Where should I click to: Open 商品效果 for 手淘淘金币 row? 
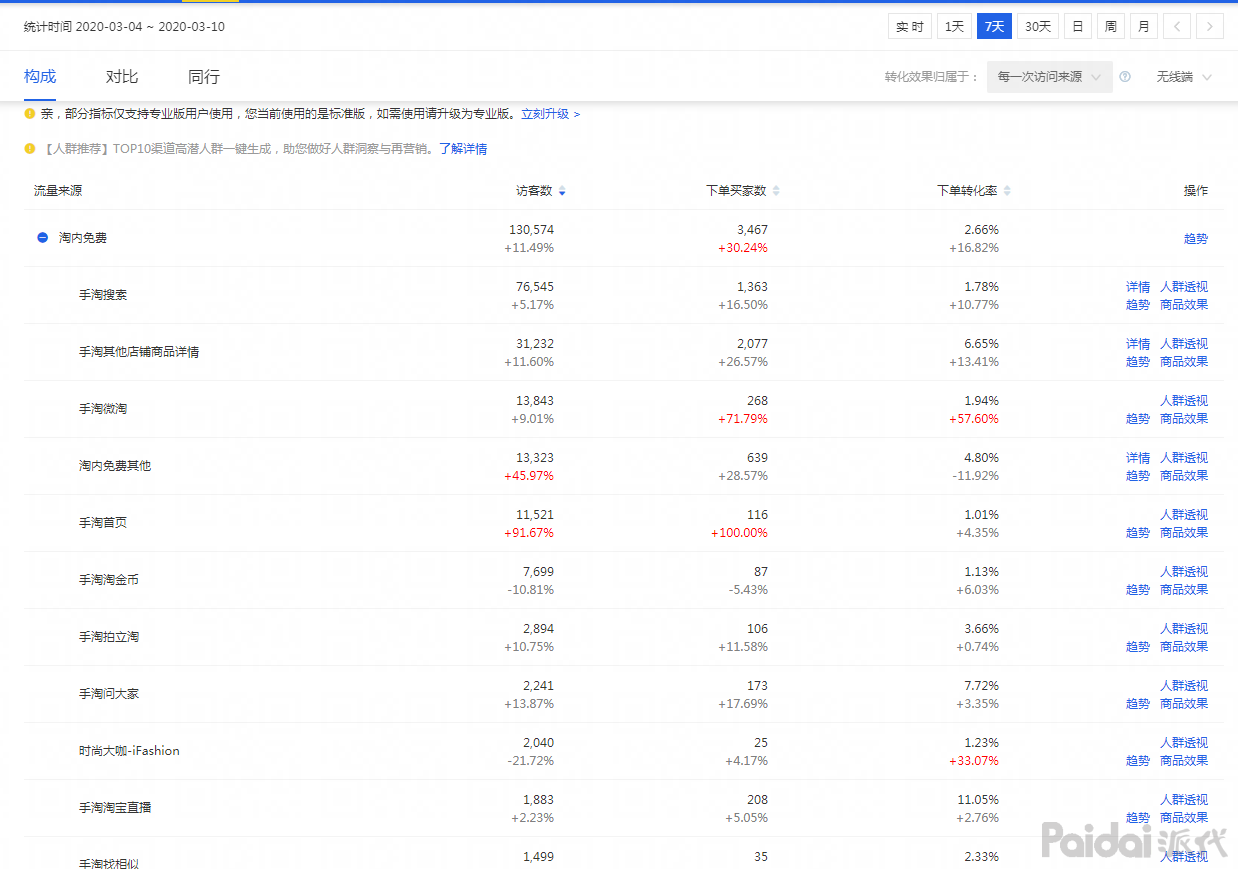(1184, 590)
